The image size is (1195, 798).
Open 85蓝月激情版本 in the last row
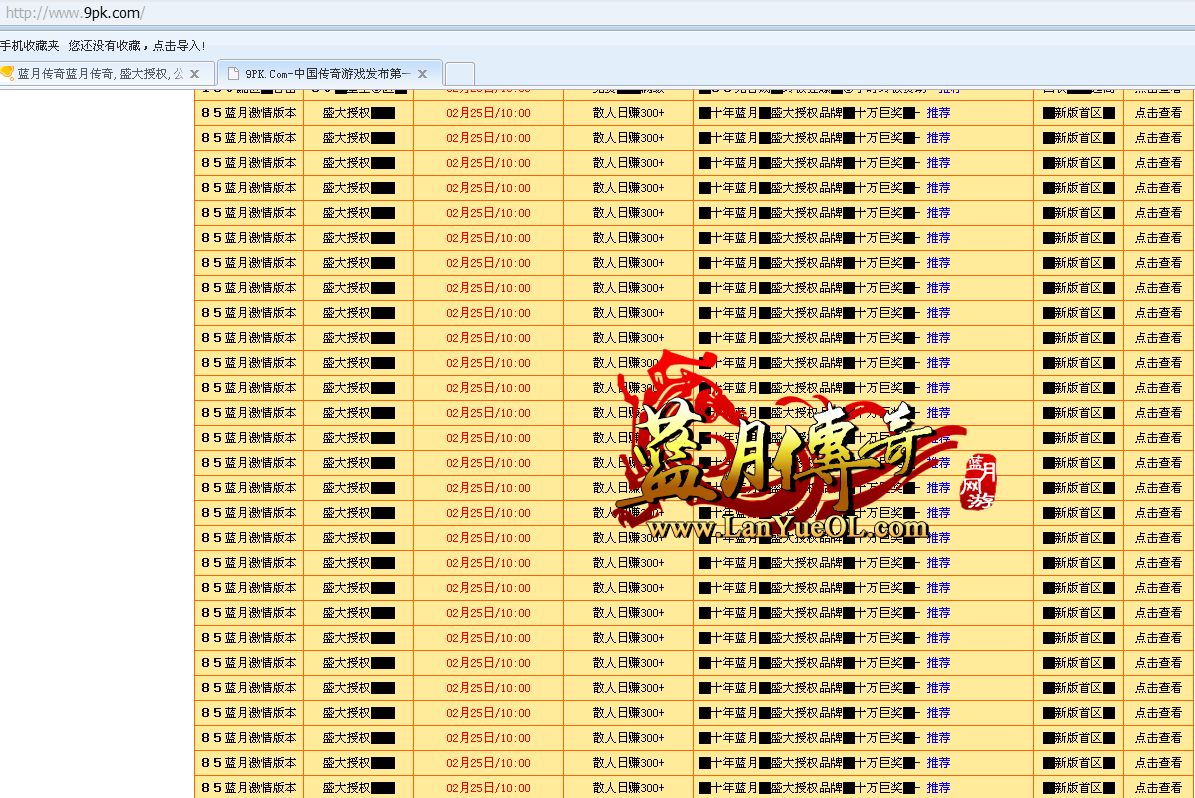click(249, 787)
